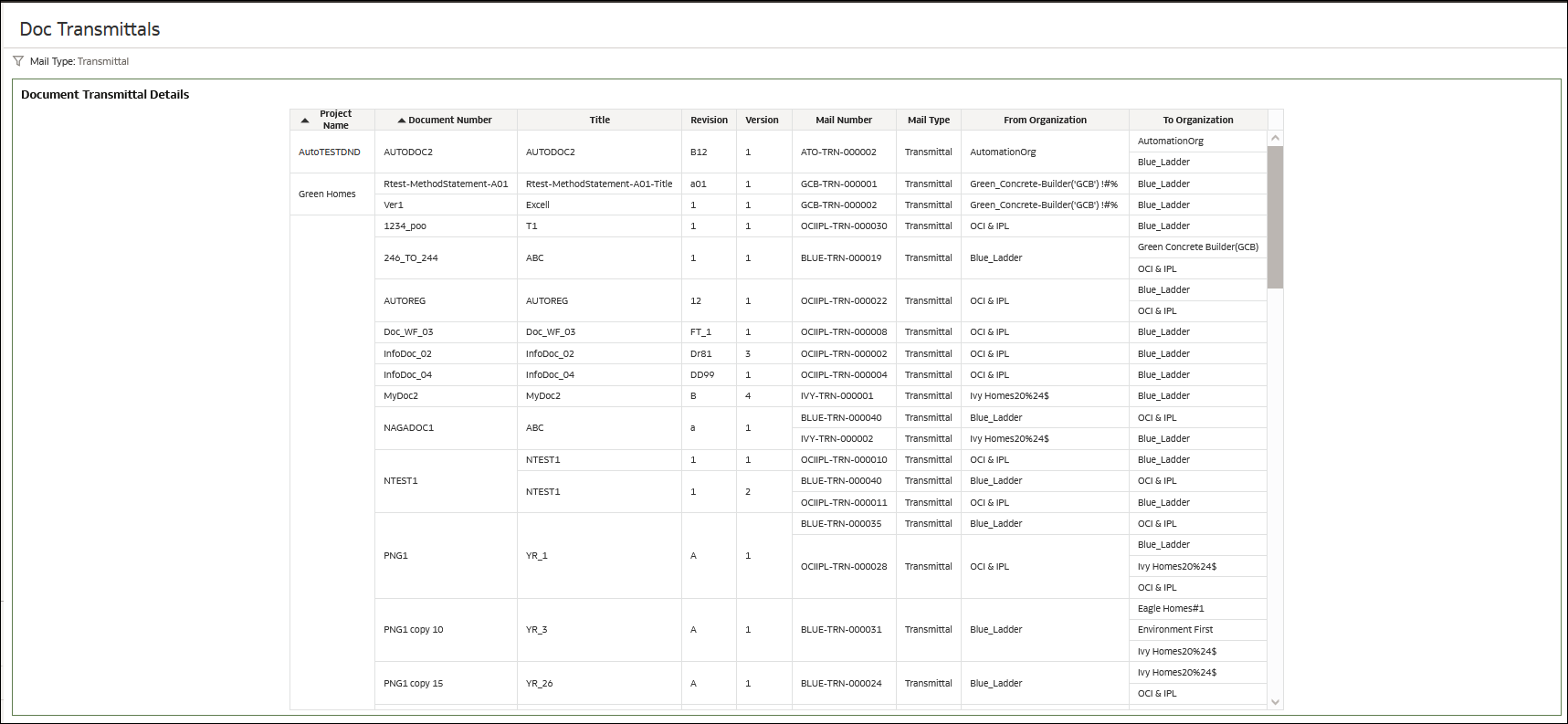
Task: Select the Version column header
Action: tap(763, 120)
